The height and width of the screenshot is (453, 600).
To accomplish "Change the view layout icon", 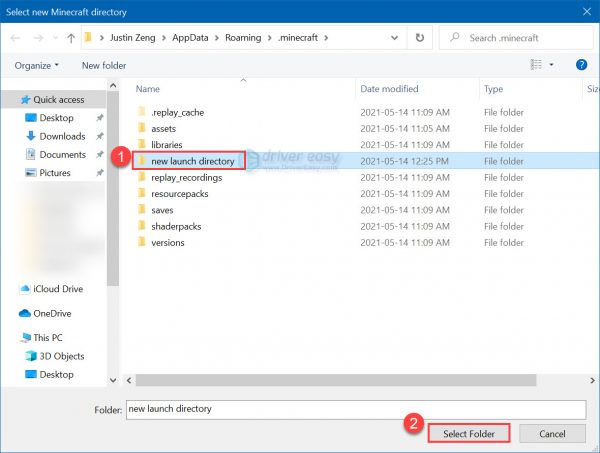I will [x=536, y=65].
